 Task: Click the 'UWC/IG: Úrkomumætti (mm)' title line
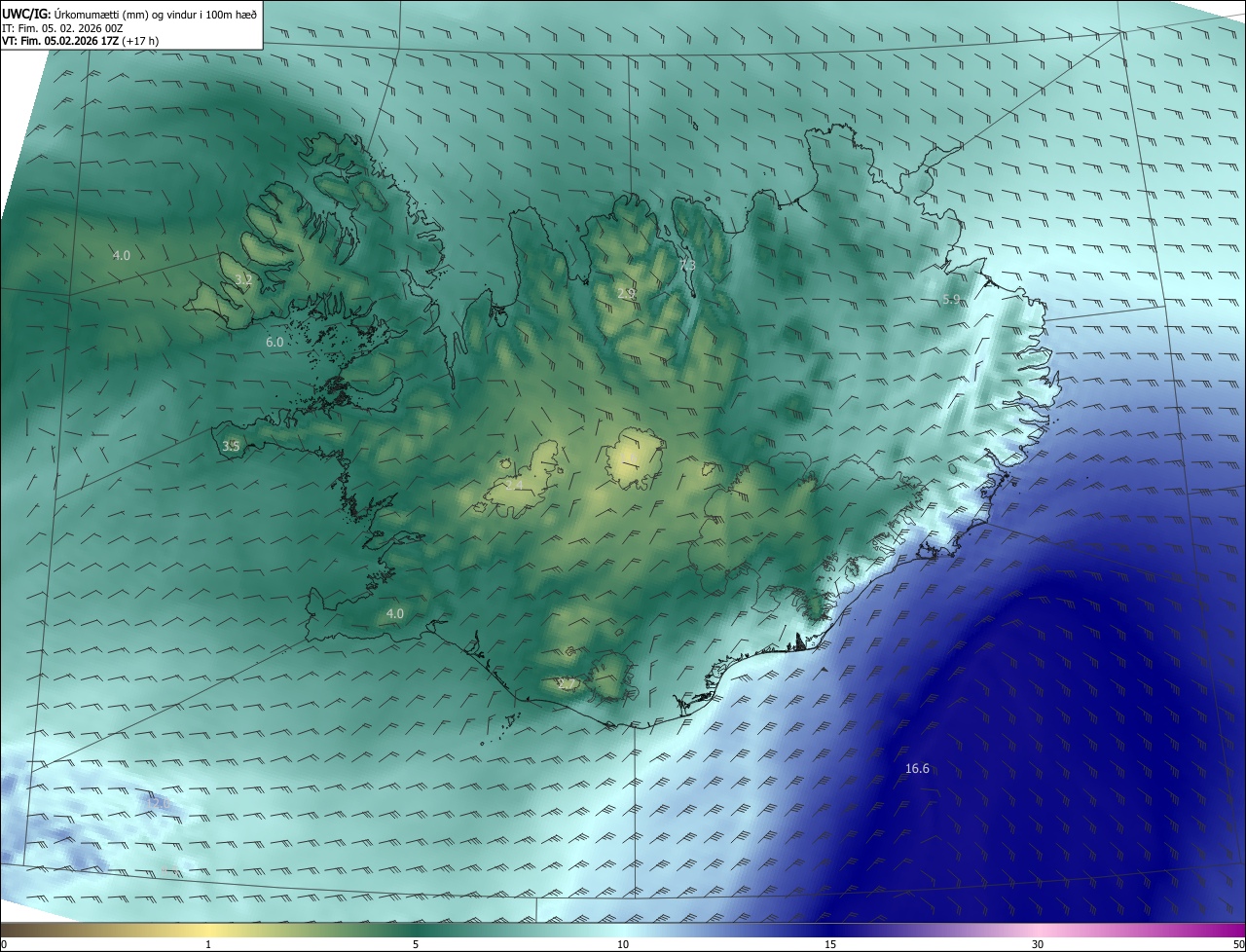pyautogui.click(x=130, y=15)
